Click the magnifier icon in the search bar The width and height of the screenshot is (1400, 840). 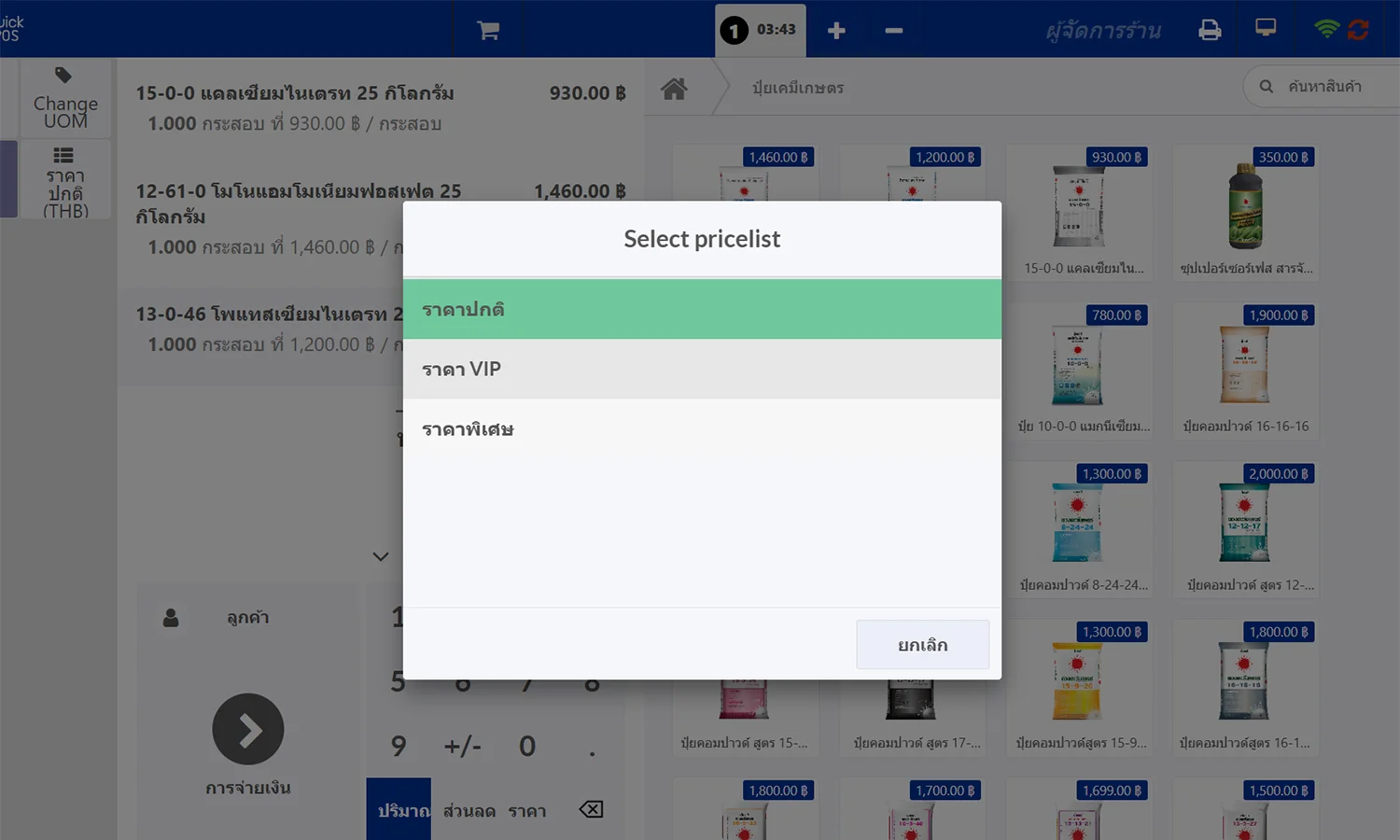click(x=1265, y=86)
